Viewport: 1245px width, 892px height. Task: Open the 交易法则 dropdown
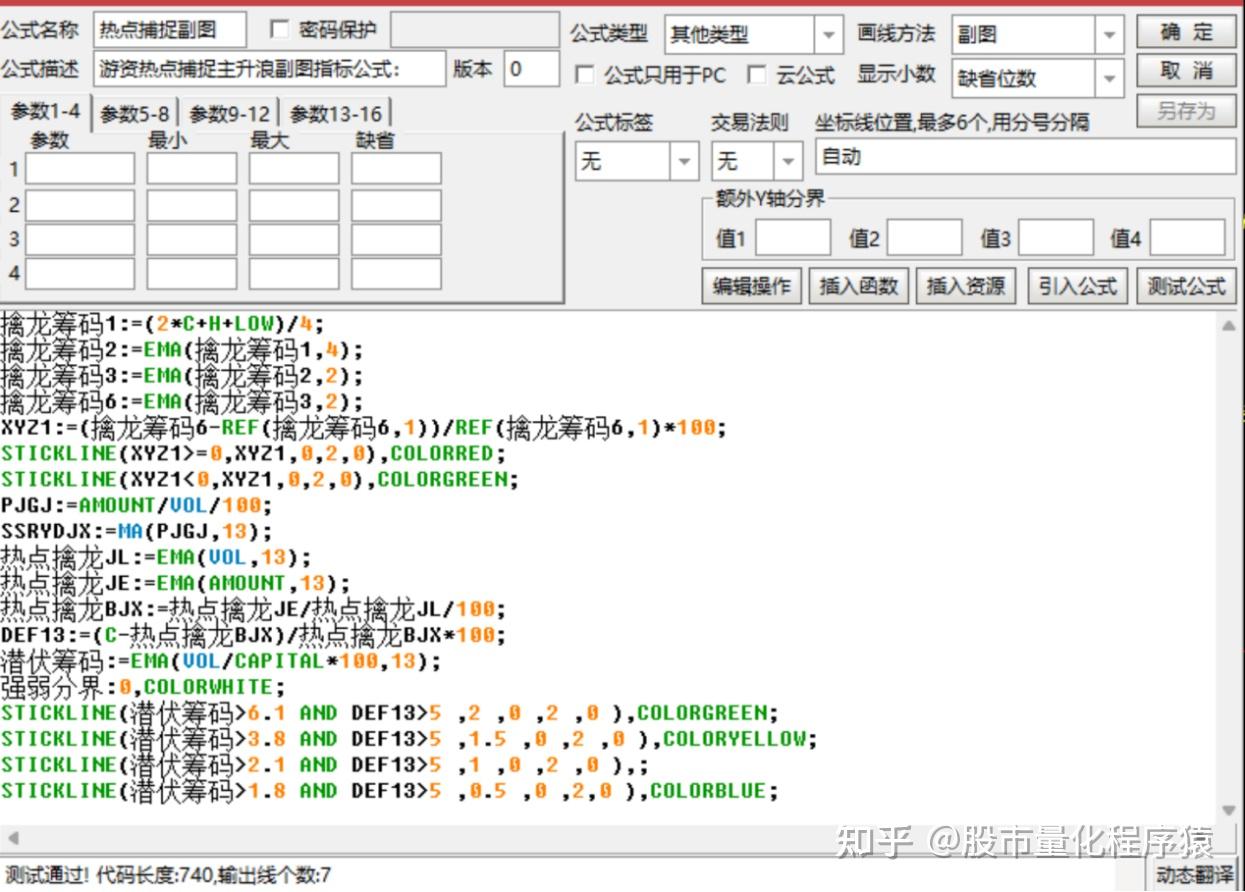(x=789, y=161)
